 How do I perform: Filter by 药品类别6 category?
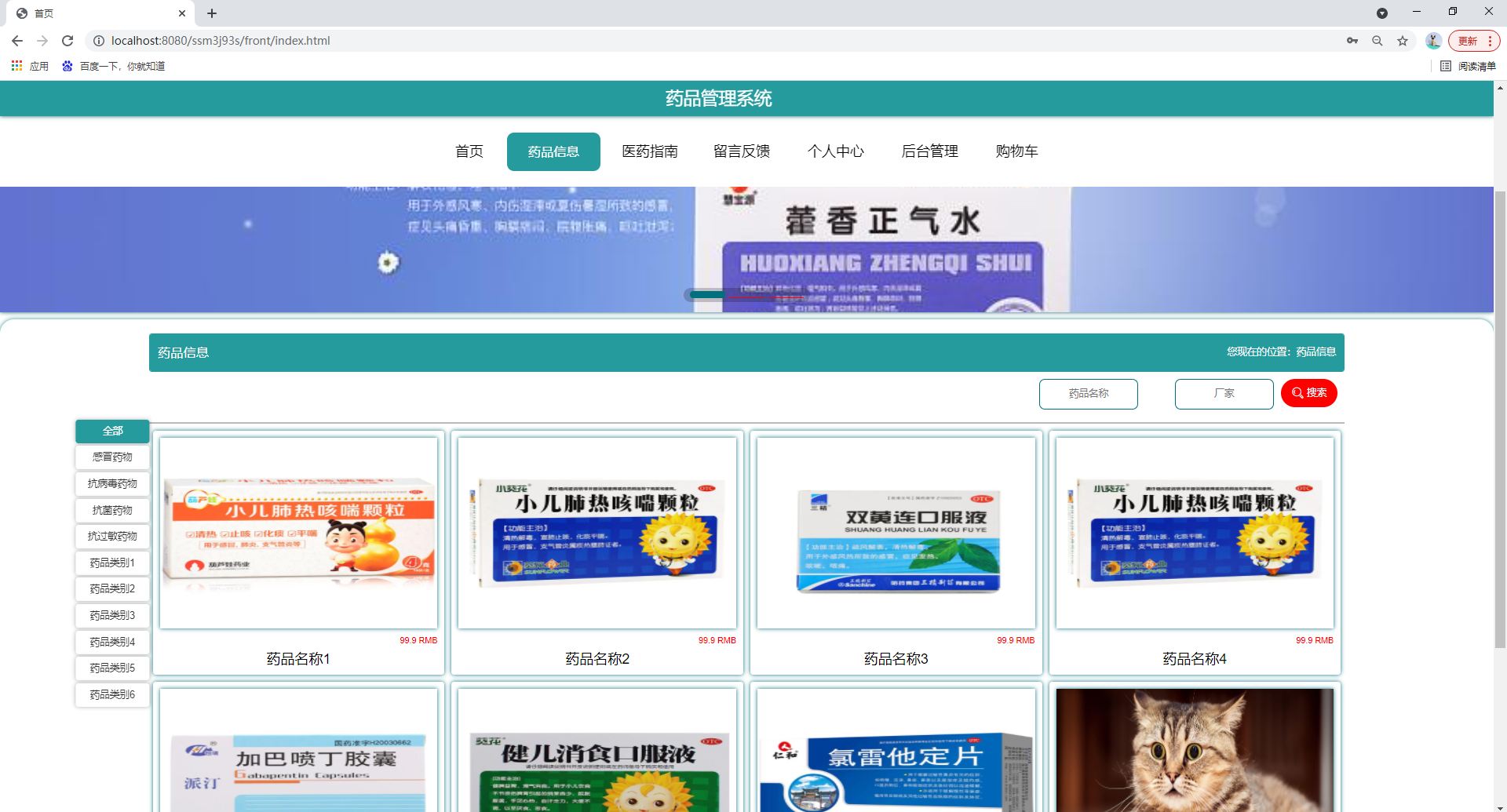tap(112, 694)
